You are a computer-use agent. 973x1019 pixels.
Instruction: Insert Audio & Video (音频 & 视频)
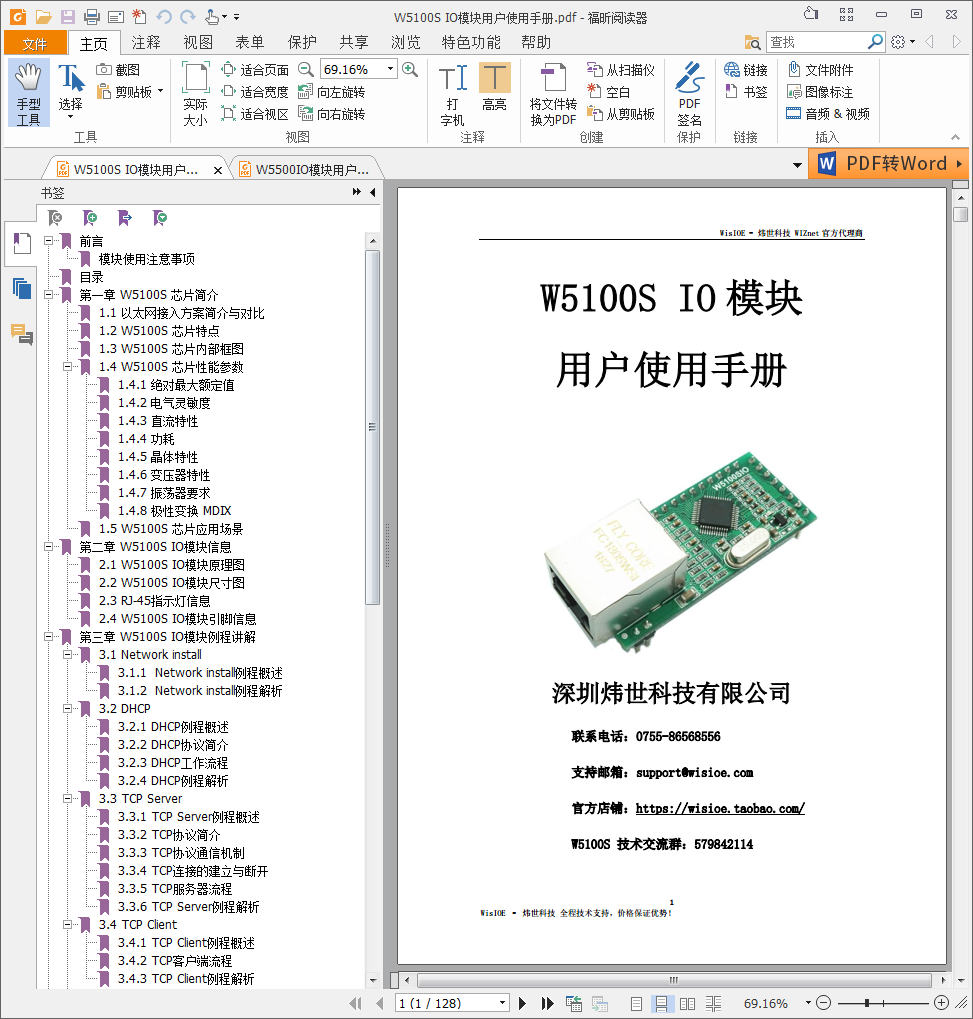[827, 114]
